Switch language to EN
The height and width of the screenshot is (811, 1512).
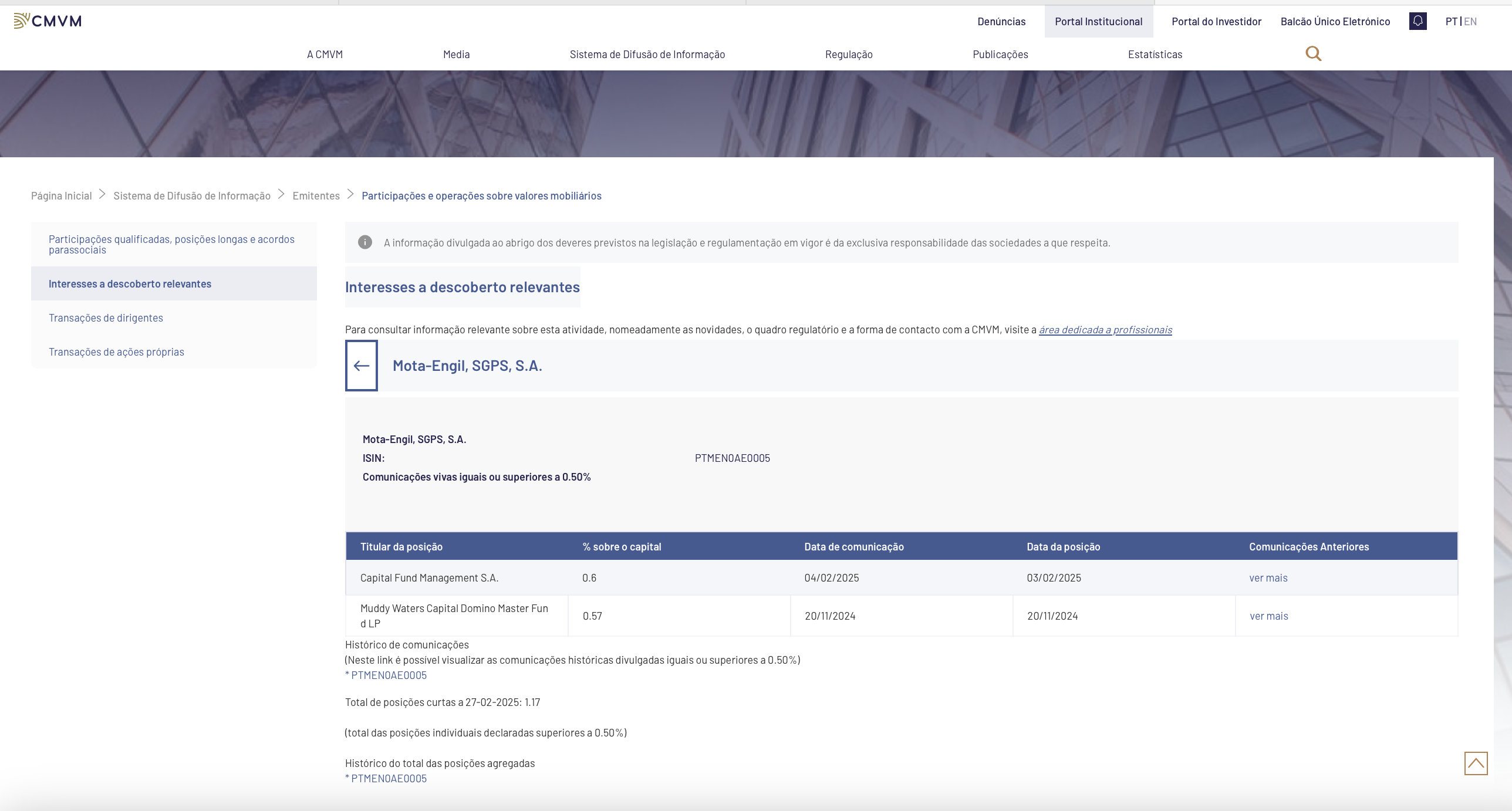pos(1470,21)
